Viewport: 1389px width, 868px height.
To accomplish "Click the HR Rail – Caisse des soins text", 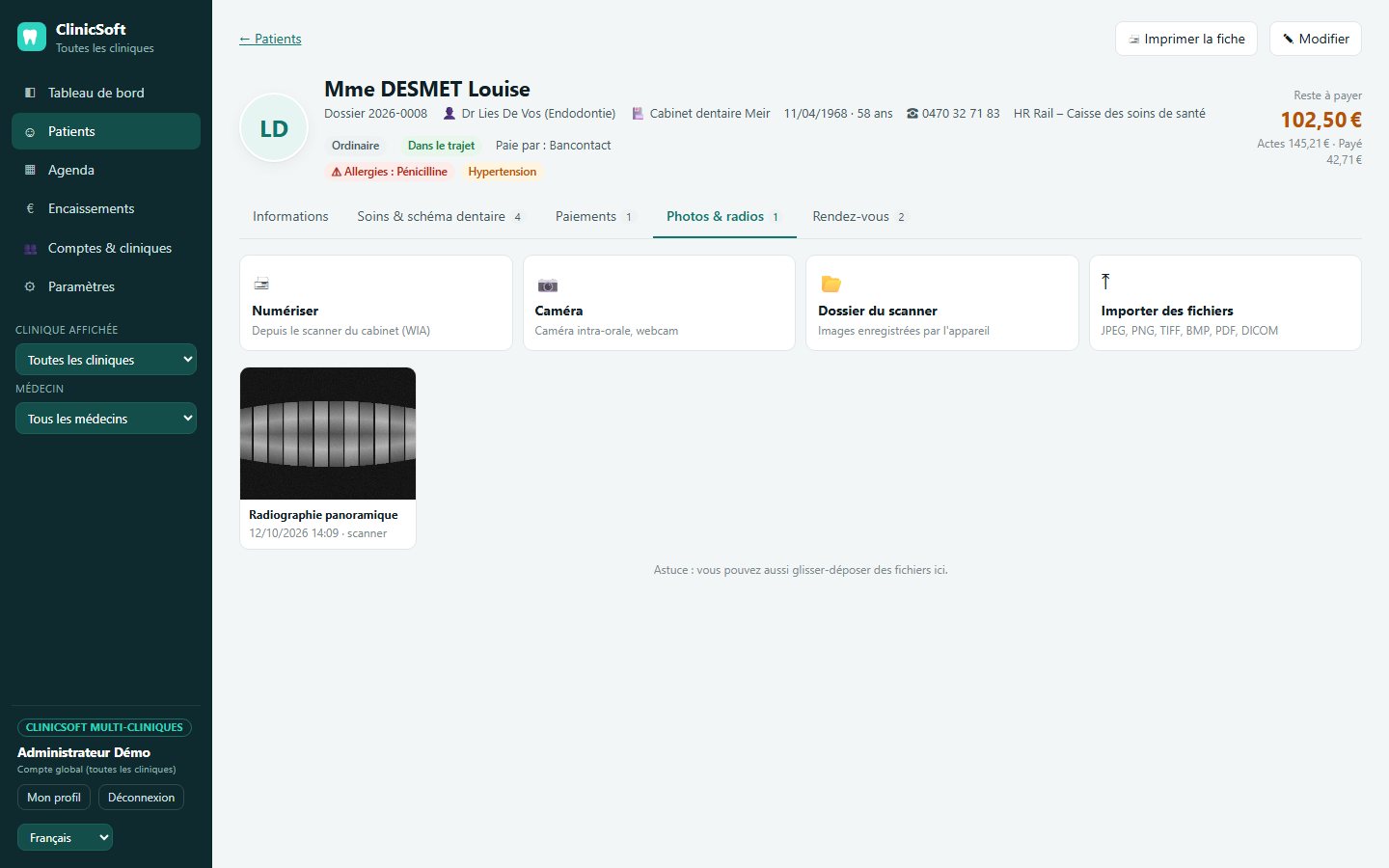I will [1109, 114].
